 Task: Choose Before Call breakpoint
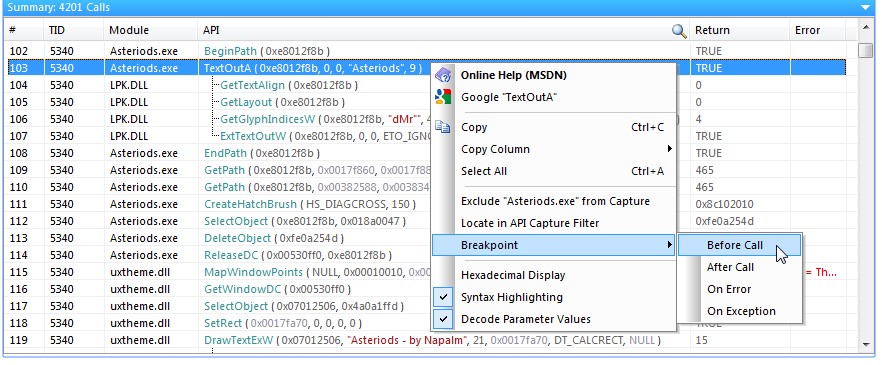(739, 245)
